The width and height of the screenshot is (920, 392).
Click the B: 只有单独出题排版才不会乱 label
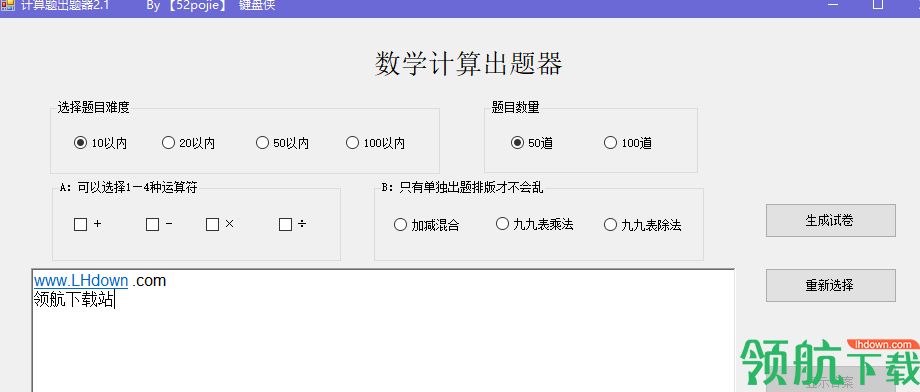pyautogui.click(x=462, y=187)
